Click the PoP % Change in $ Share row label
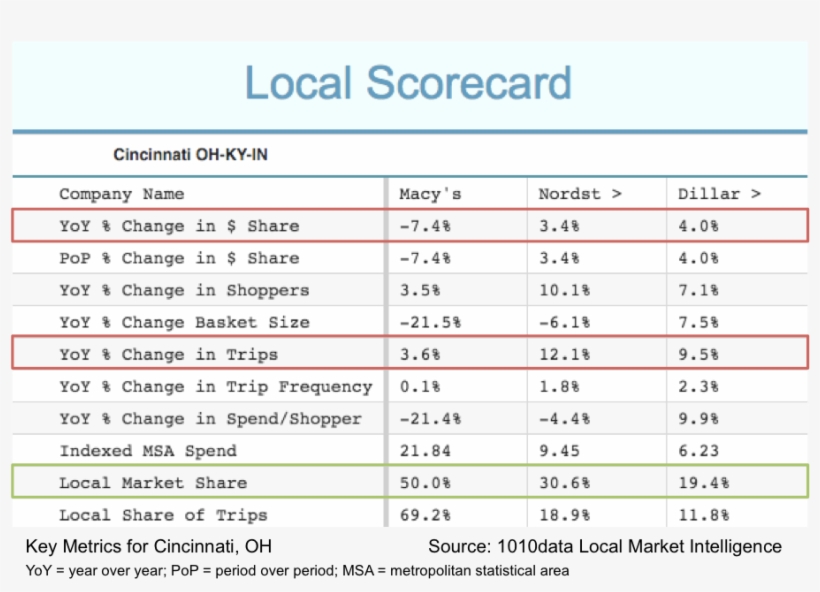This screenshot has height=592, width=820. click(179, 258)
